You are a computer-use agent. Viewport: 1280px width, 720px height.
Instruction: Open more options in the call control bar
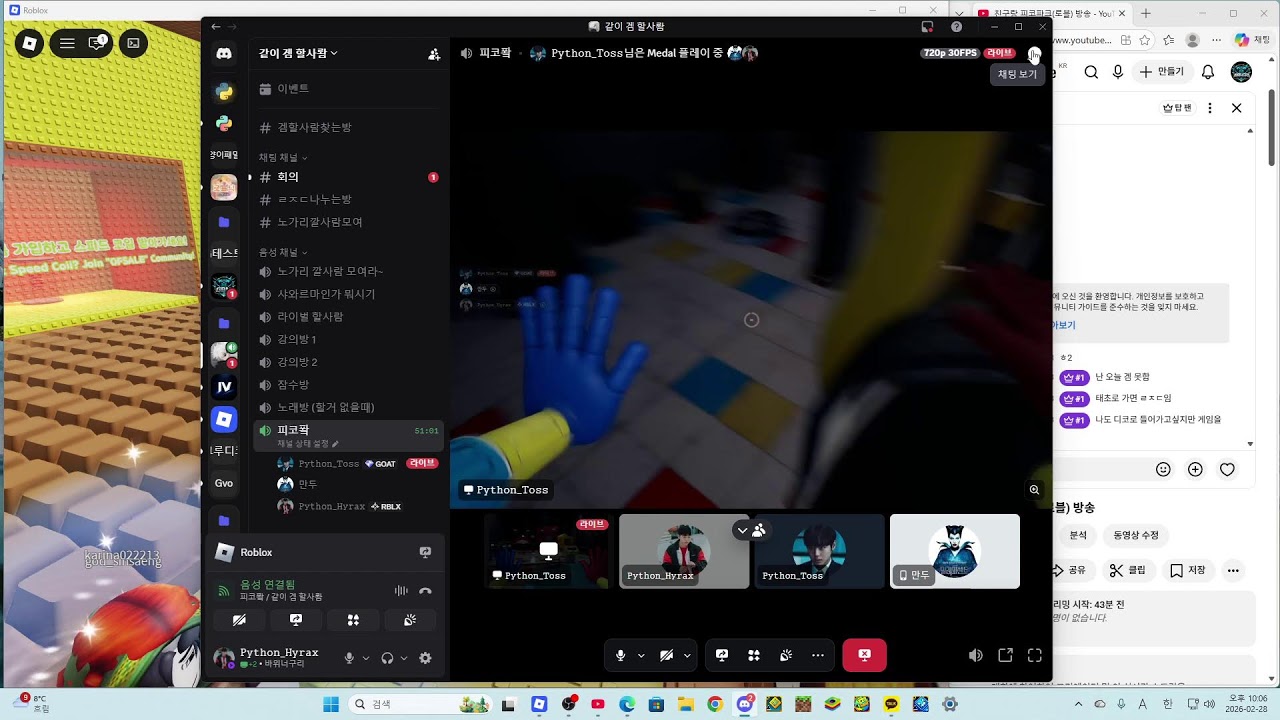818,655
